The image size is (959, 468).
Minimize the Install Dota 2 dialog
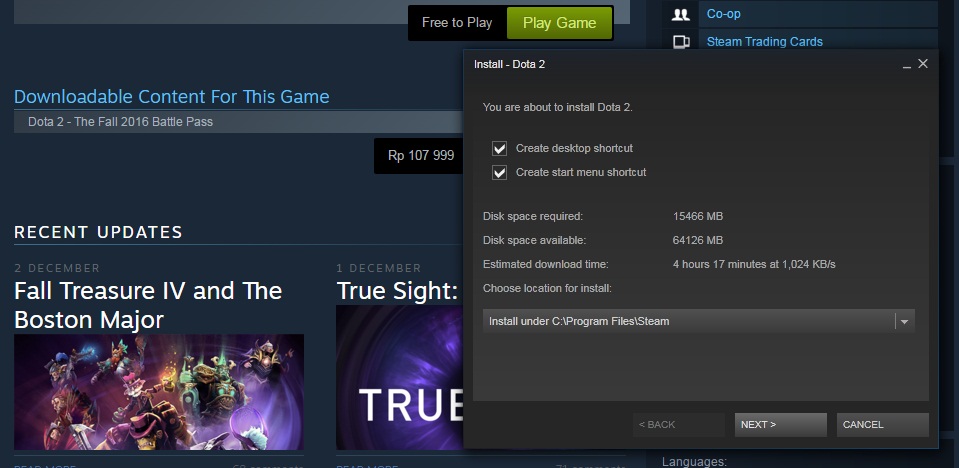[907, 64]
